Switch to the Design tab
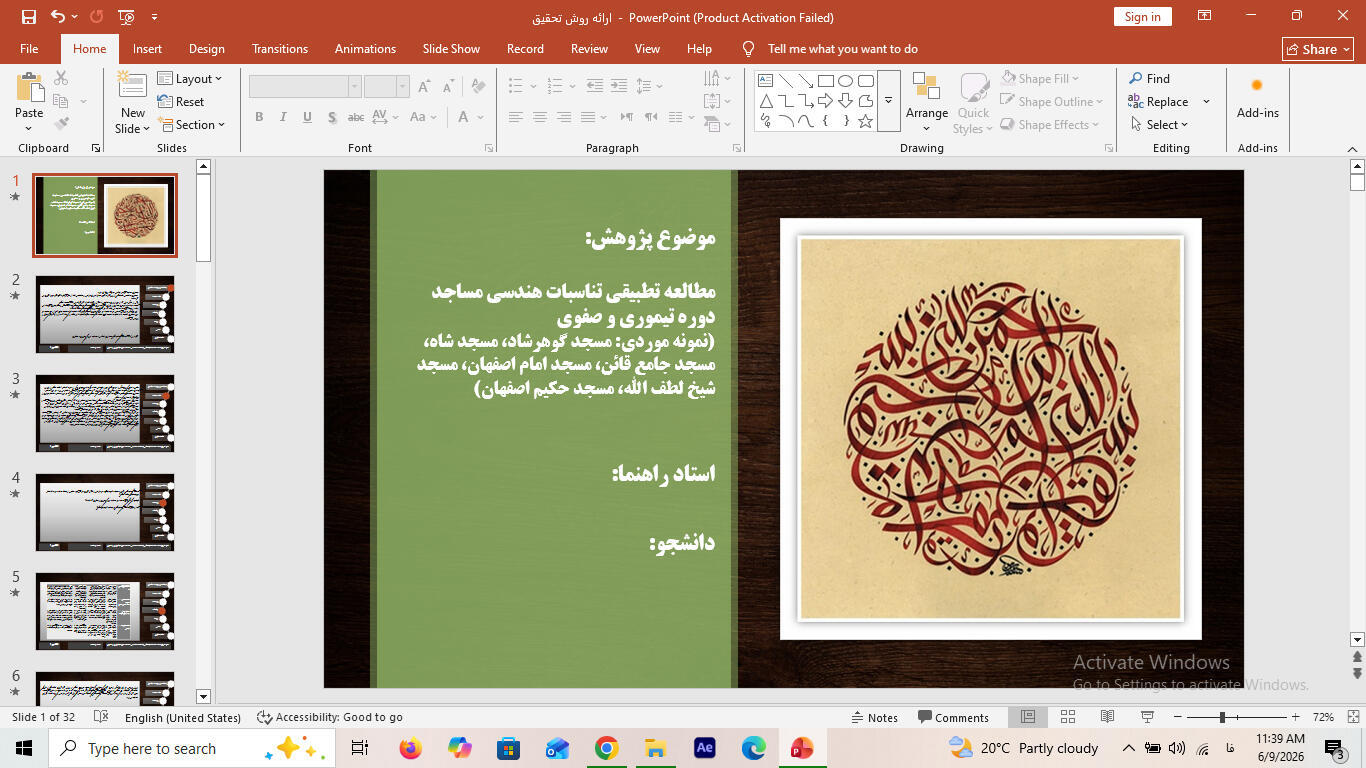The height and width of the screenshot is (768, 1366). tap(206, 48)
